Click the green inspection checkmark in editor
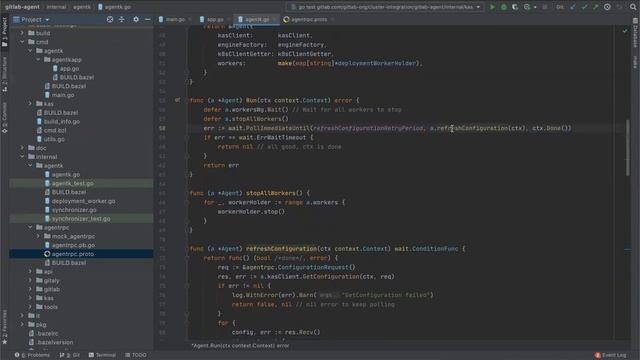The height and width of the screenshot is (360, 640). click(x=625, y=31)
